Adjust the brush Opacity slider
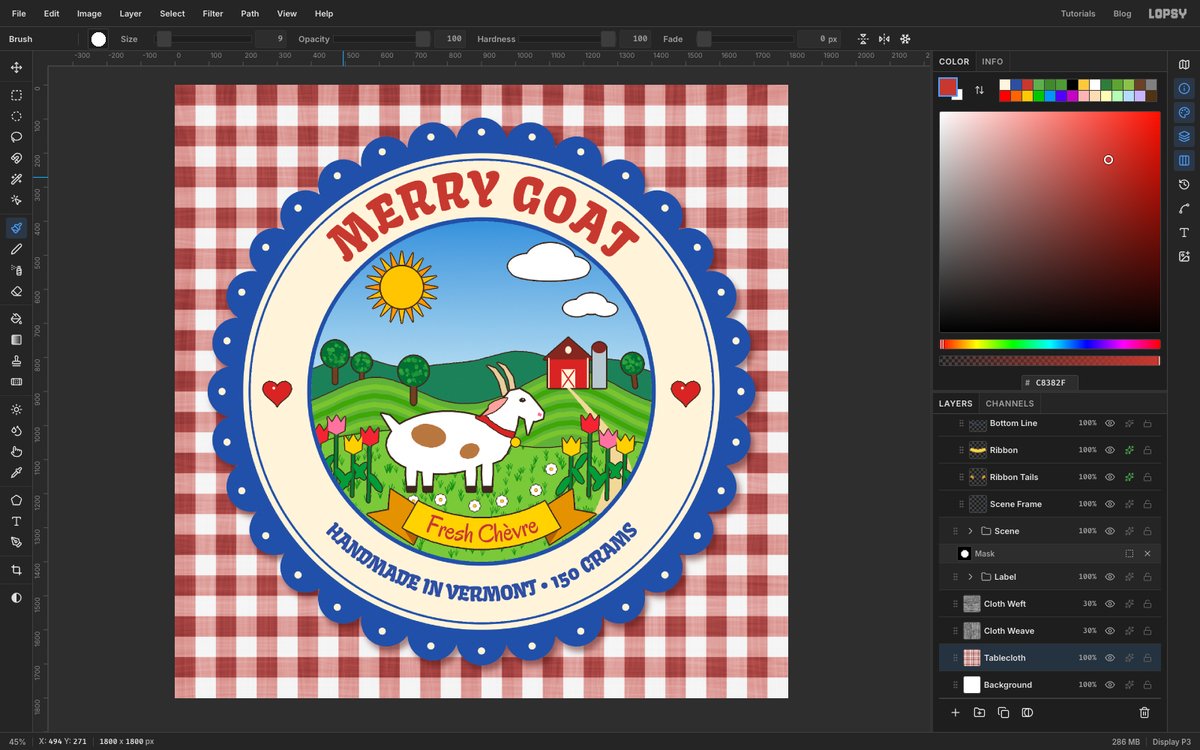The image size is (1200, 750). point(383,39)
